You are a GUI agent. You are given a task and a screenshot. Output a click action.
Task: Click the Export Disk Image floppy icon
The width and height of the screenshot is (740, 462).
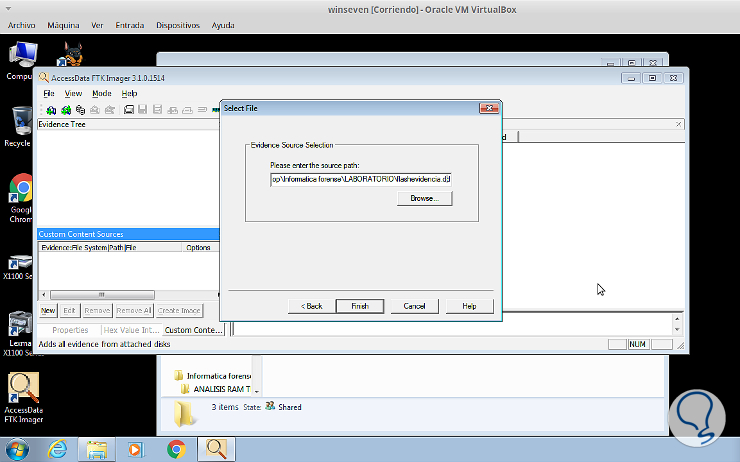coord(143,110)
